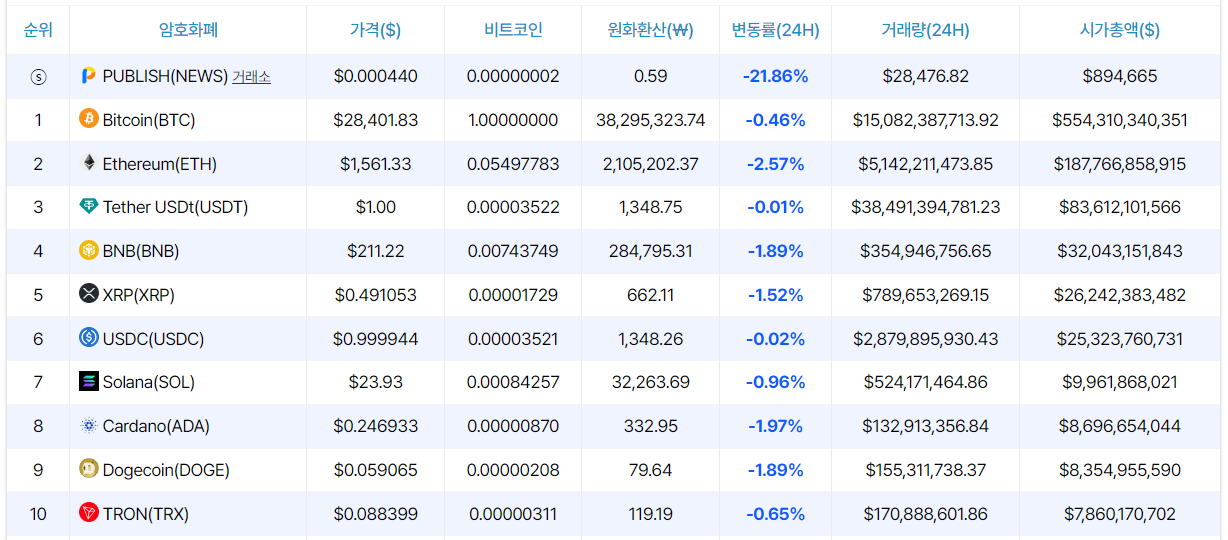Click the Ethereum diamond logo icon
Image resolution: width=1228 pixels, height=540 pixels.
click(89, 163)
